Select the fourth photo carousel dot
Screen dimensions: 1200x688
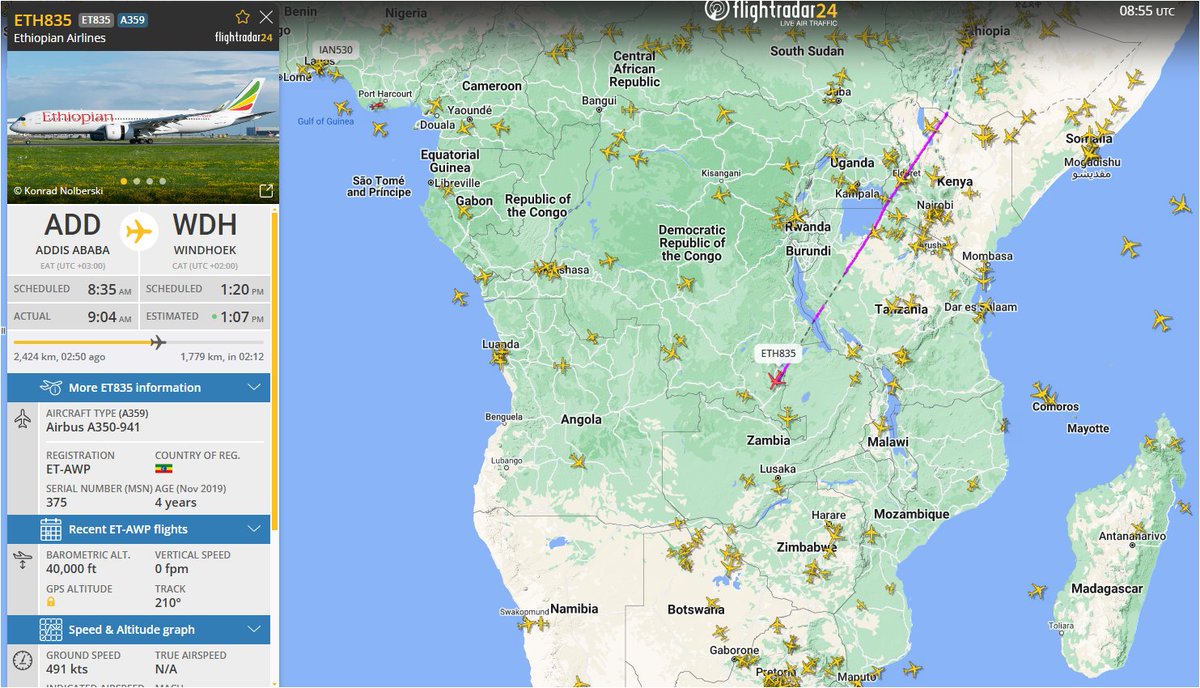click(x=163, y=182)
